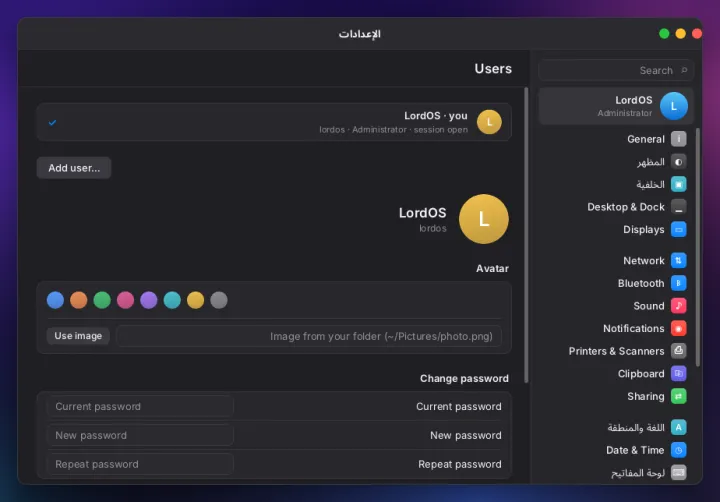Open General settings icon
This screenshot has width=720, height=502.
coord(678,139)
